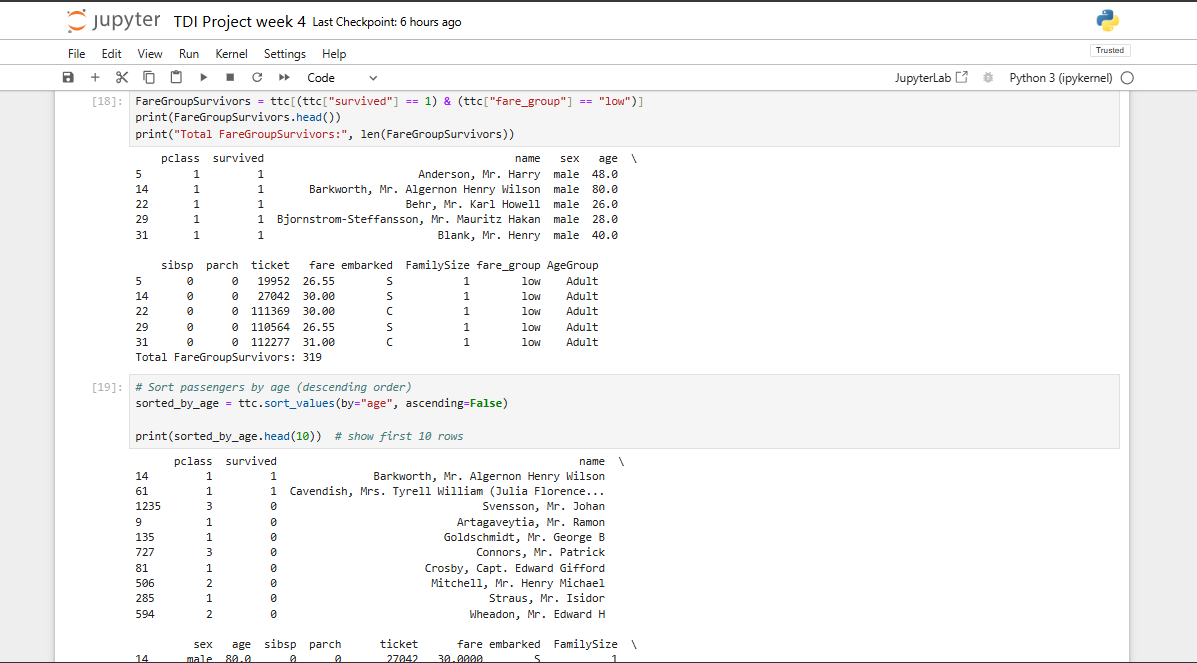1197x663 pixels.
Task: Click into code cell 18 editor
Action: point(624,118)
